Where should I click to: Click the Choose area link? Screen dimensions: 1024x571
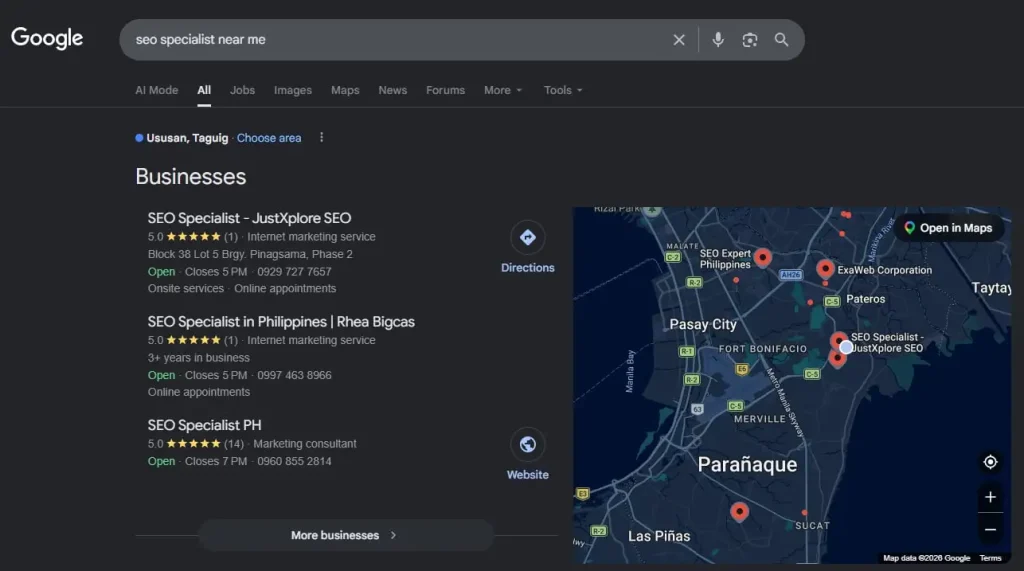[269, 138]
